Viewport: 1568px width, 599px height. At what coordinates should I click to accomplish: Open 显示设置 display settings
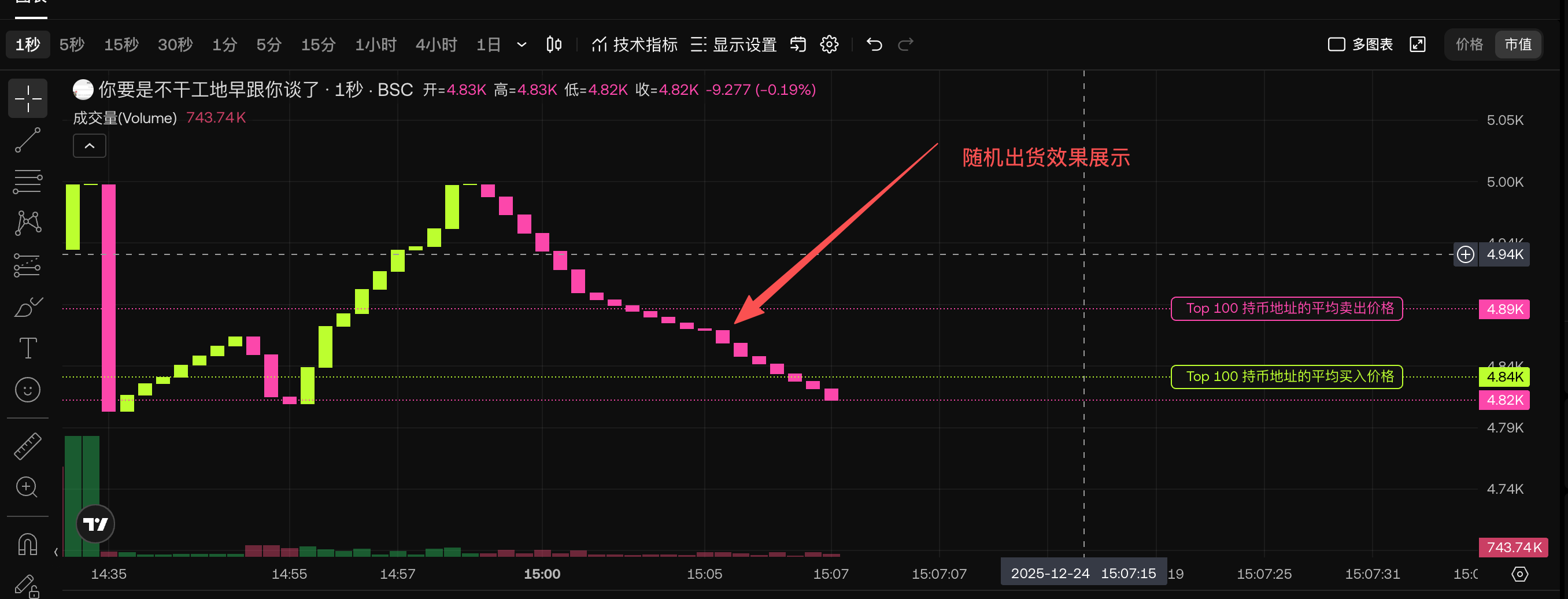click(x=734, y=45)
